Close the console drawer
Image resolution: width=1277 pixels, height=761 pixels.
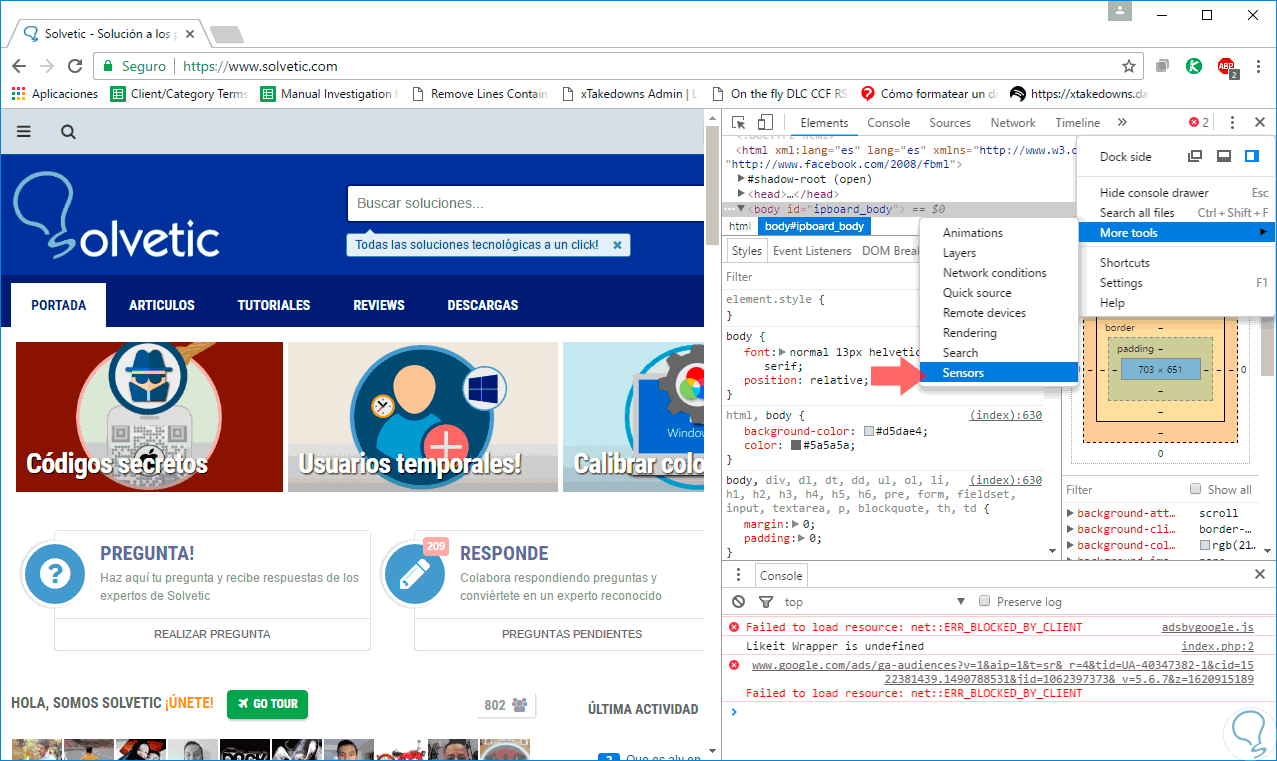[1260, 575]
